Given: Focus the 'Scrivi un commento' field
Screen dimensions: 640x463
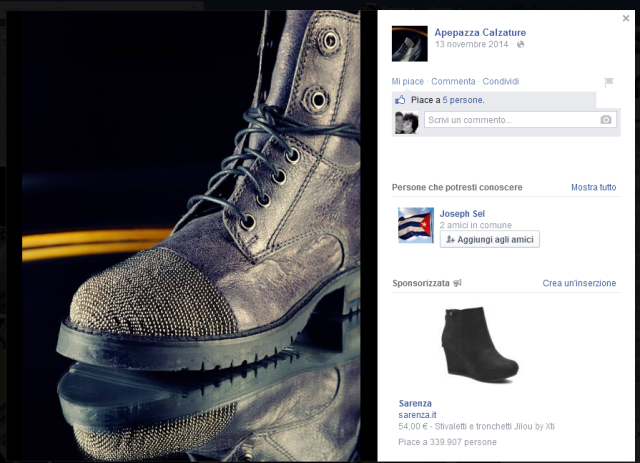Looking at the screenshot, I should pyautogui.click(x=510, y=120).
